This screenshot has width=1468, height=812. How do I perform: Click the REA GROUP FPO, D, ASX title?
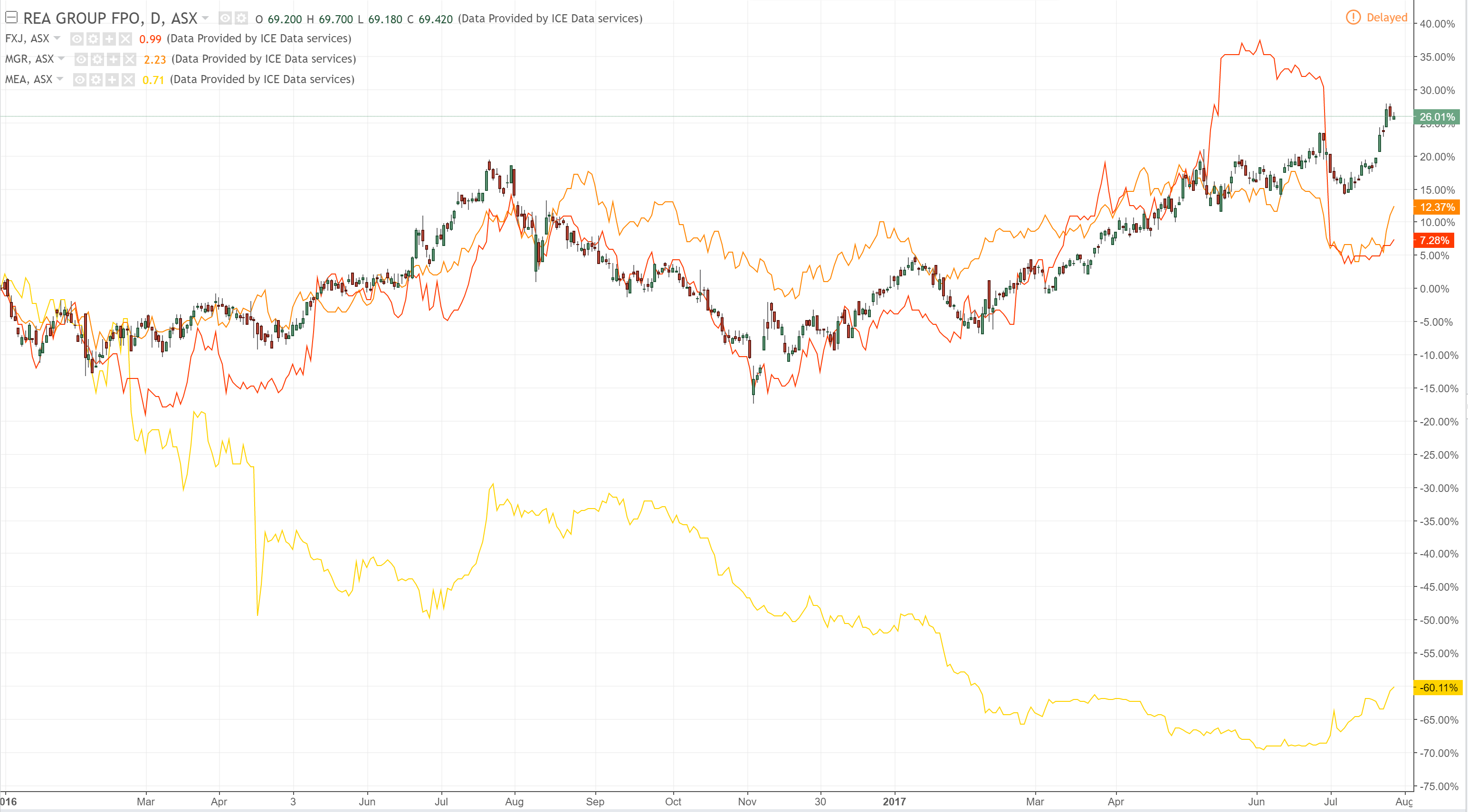(110, 18)
